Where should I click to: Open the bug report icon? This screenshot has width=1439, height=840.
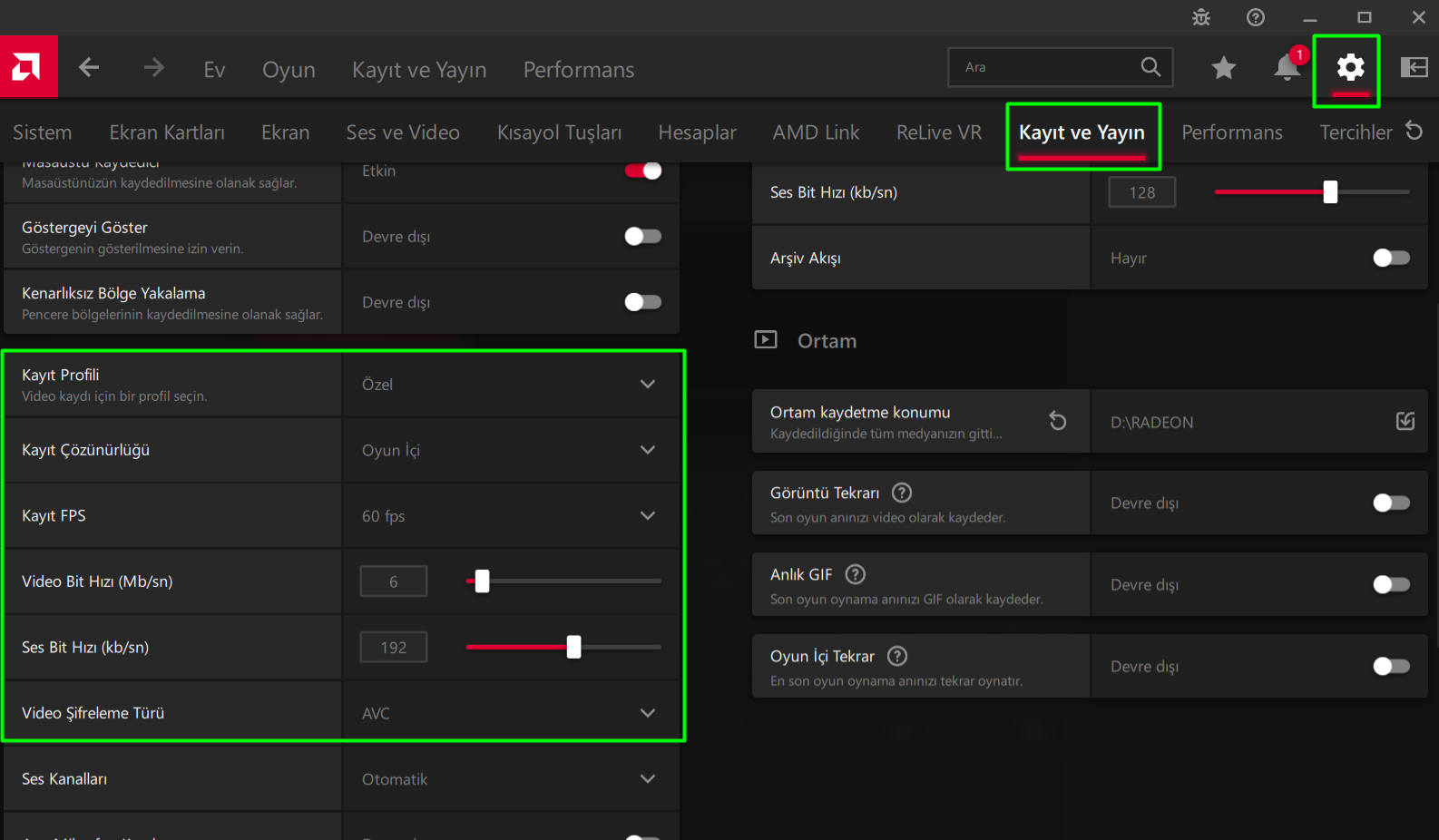point(1201,17)
